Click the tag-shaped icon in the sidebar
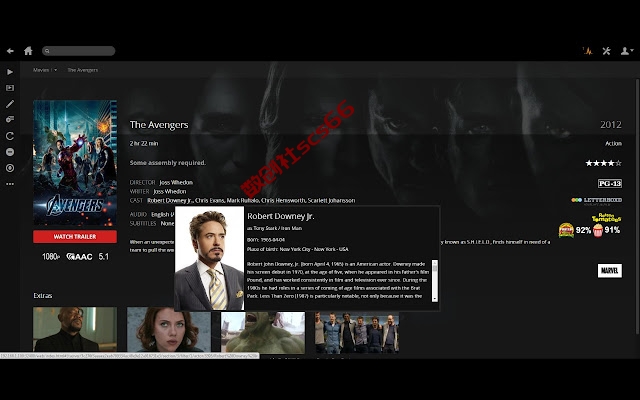Image resolution: width=640 pixels, height=400 pixels. point(10,120)
